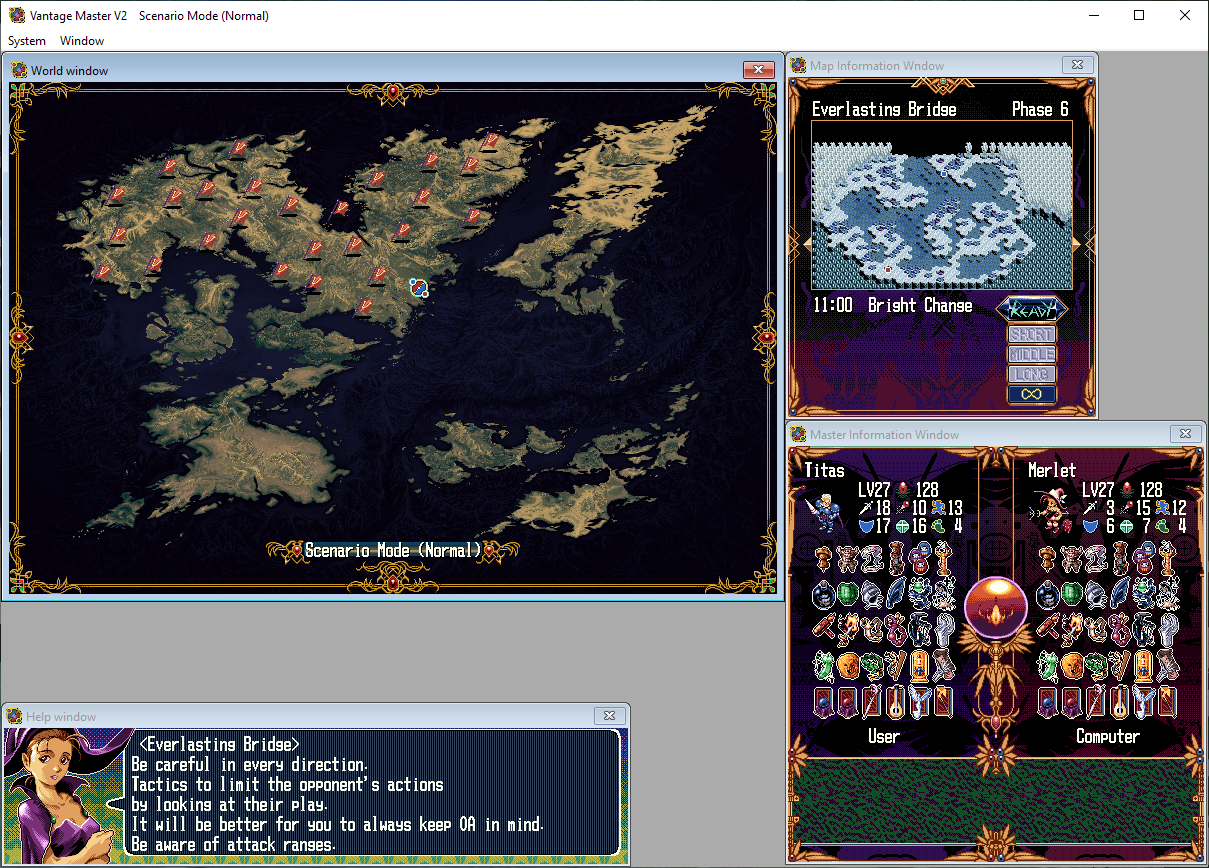Enable the infinite time limit option
The height and width of the screenshot is (868, 1209).
pyautogui.click(x=1031, y=394)
